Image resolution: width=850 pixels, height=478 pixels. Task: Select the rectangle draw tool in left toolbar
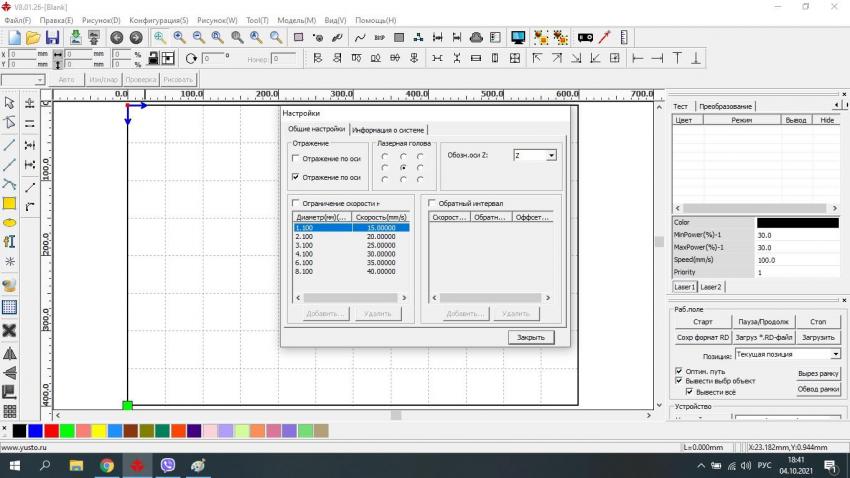pos(9,203)
